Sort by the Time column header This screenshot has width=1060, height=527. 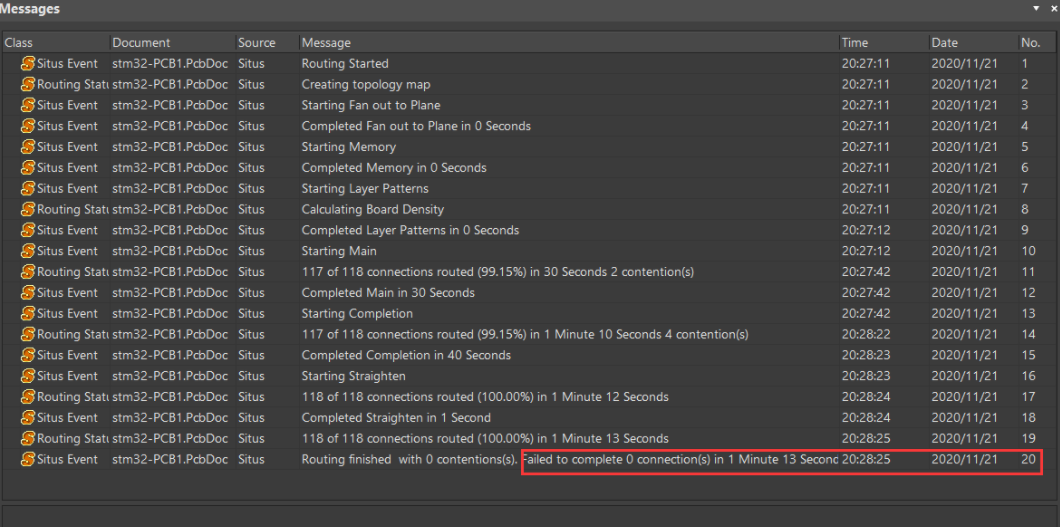[884, 43]
